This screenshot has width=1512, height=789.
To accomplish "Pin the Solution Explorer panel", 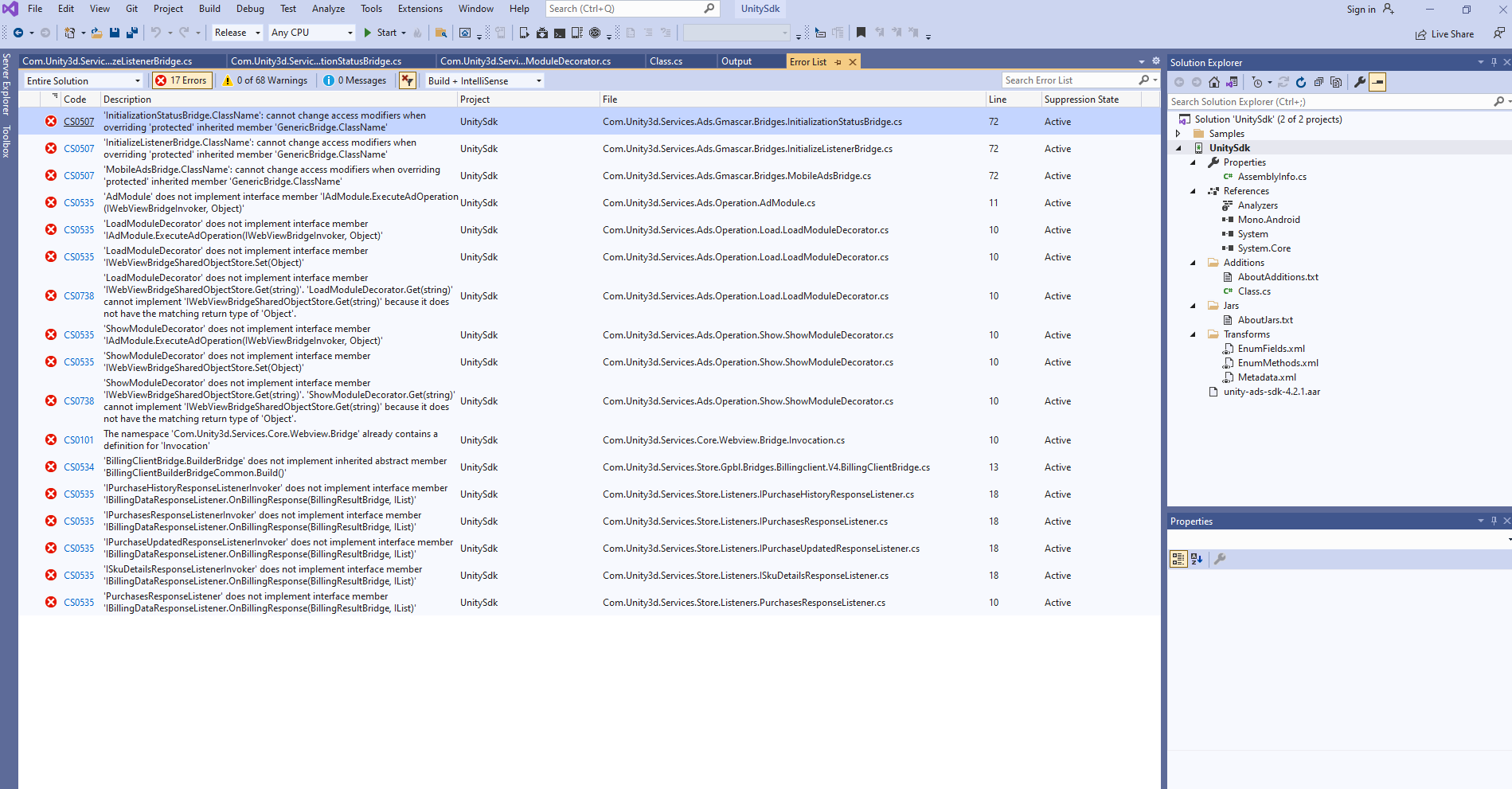I will pyautogui.click(x=1494, y=62).
